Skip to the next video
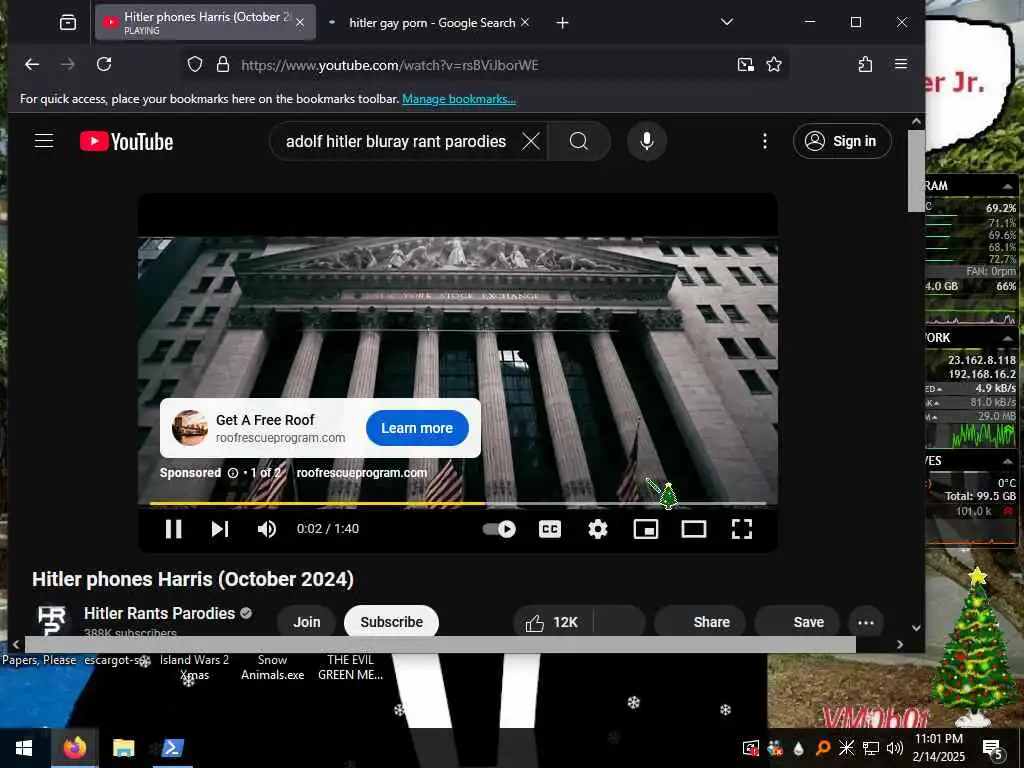The width and height of the screenshot is (1024, 768). pos(220,529)
